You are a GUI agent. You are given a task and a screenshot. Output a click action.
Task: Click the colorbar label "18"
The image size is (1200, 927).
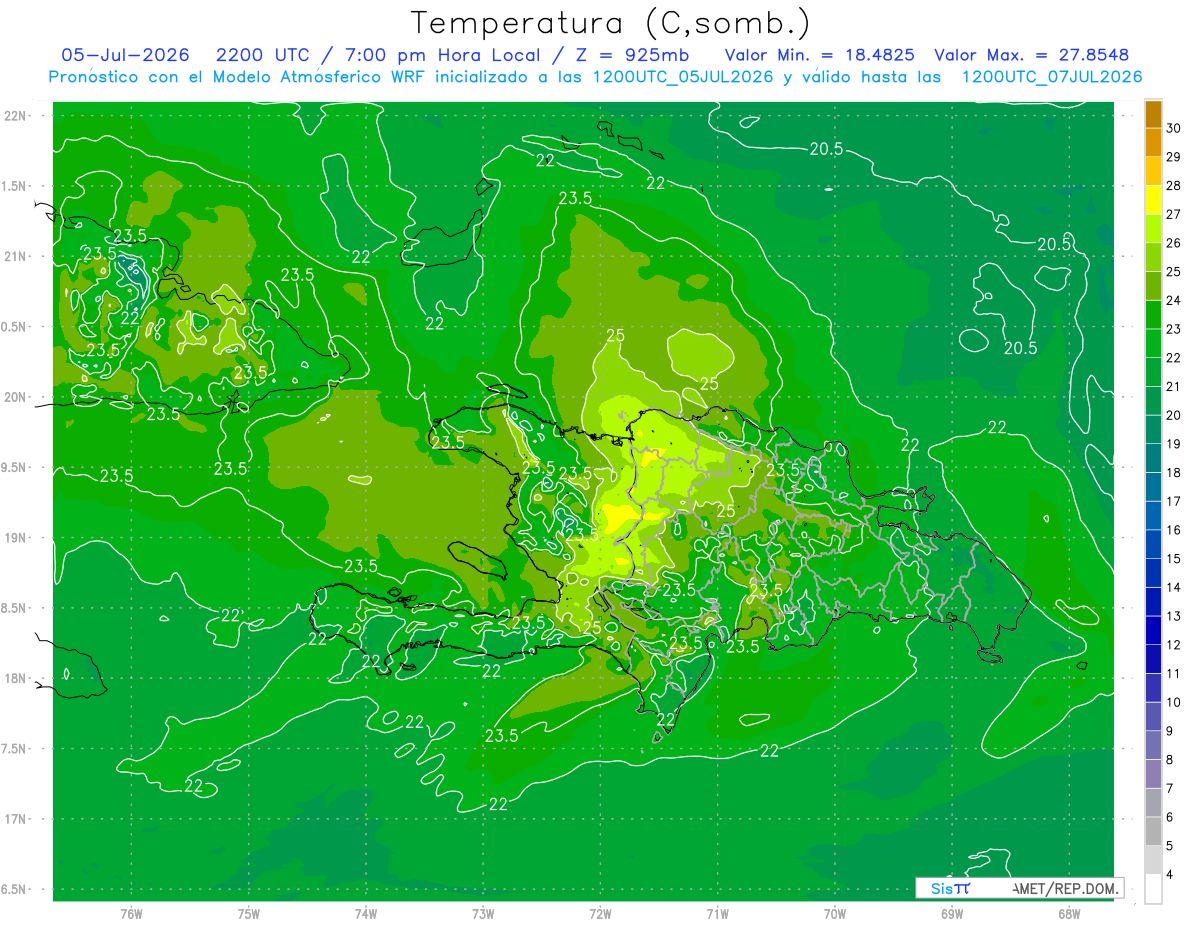point(1174,473)
